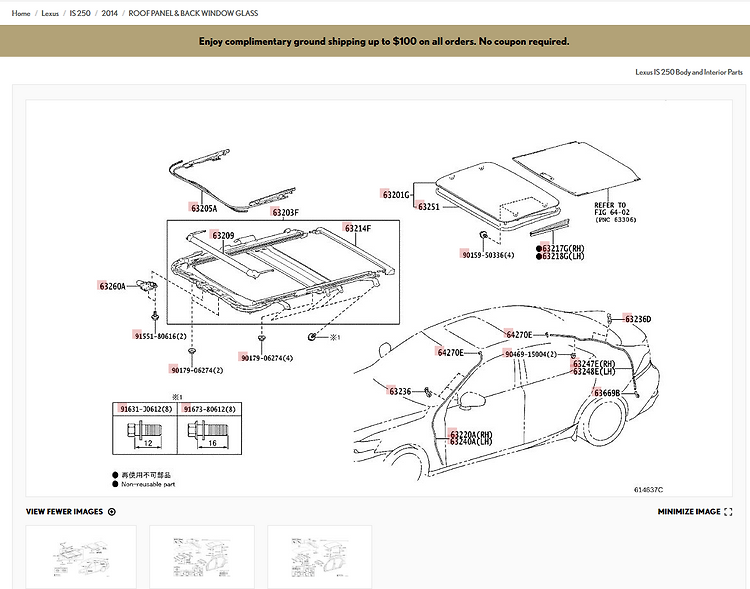The image size is (750, 589).
Task: Open the Home breadcrumb link
Action: coord(21,13)
